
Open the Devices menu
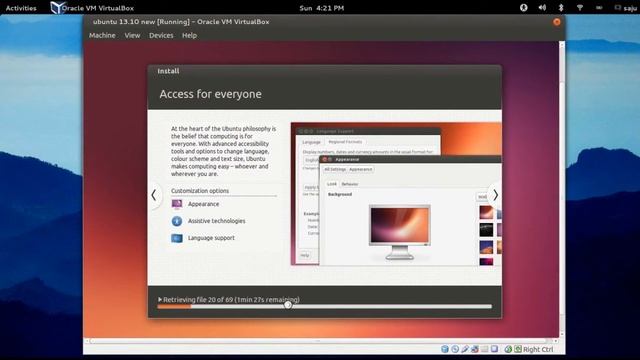[161, 36]
